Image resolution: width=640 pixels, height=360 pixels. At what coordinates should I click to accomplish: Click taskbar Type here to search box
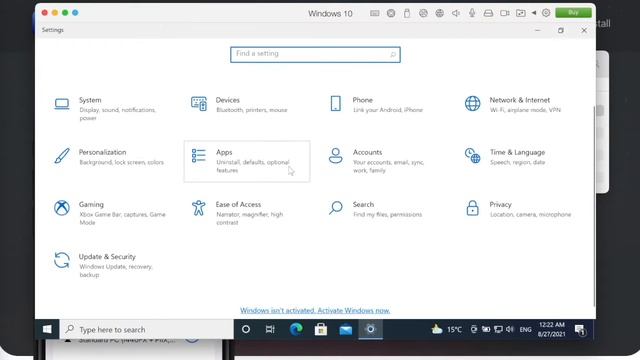(147, 329)
